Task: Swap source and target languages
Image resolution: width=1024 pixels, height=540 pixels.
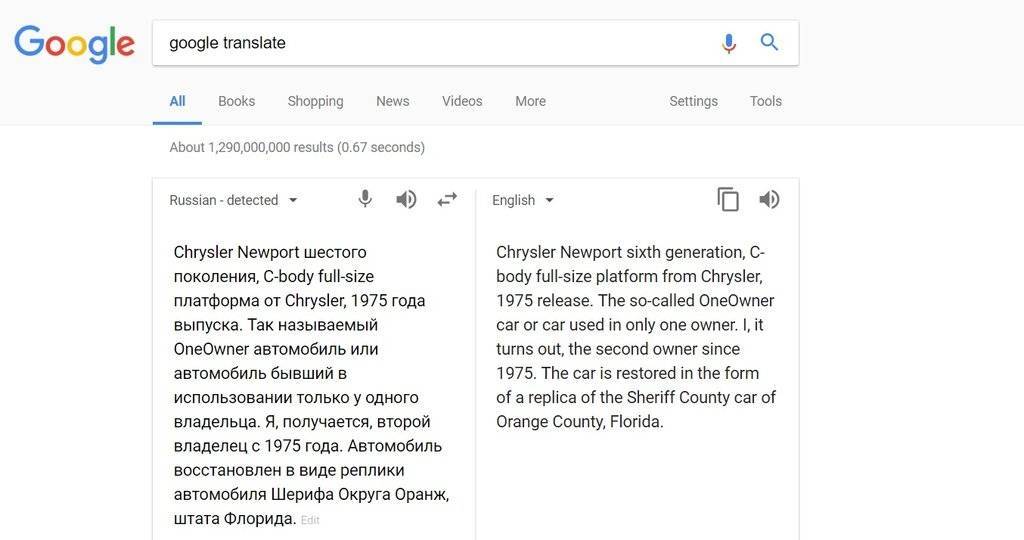Action: (x=447, y=199)
